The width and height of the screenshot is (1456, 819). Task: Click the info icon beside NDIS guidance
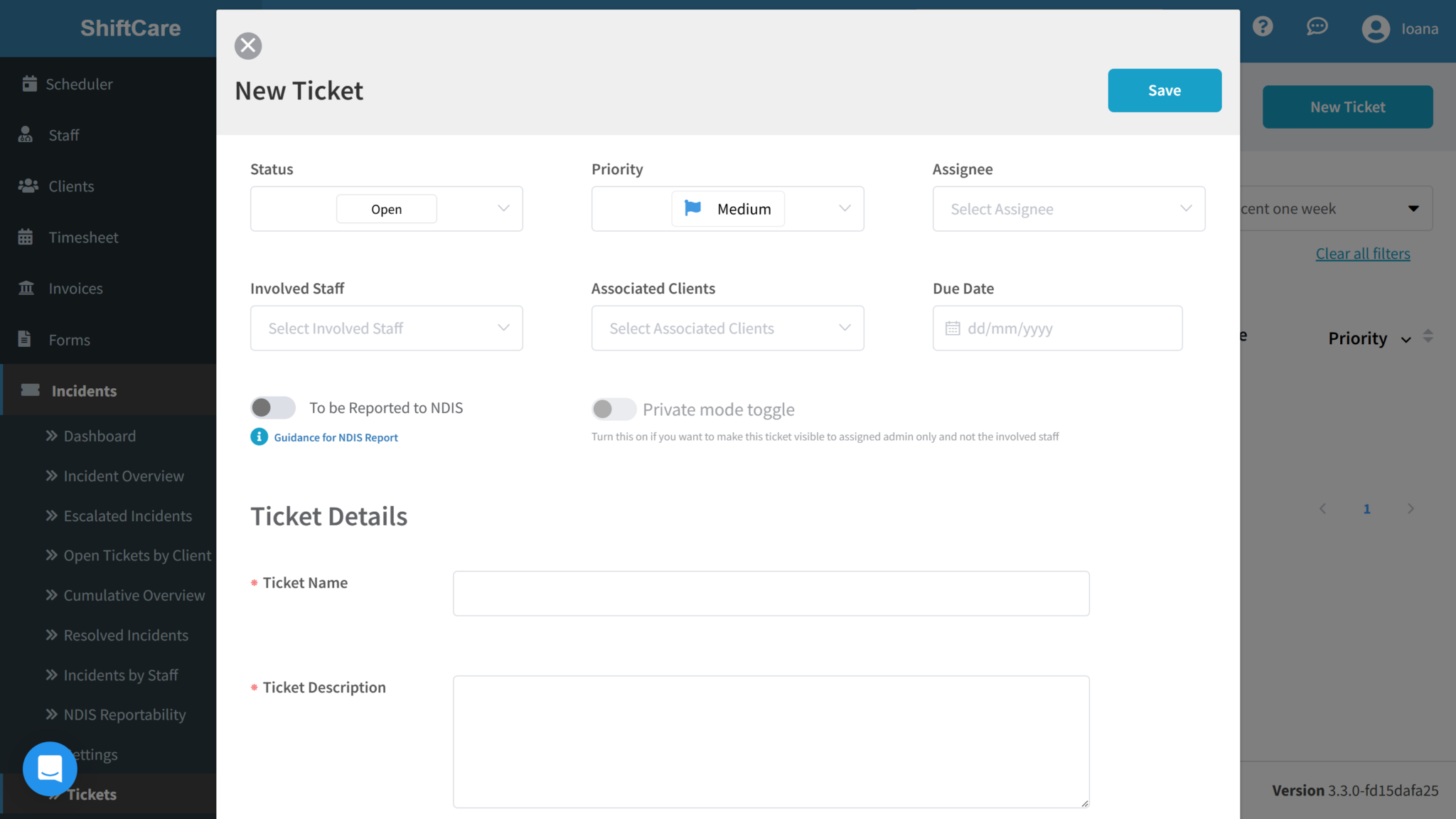coord(258,437)
